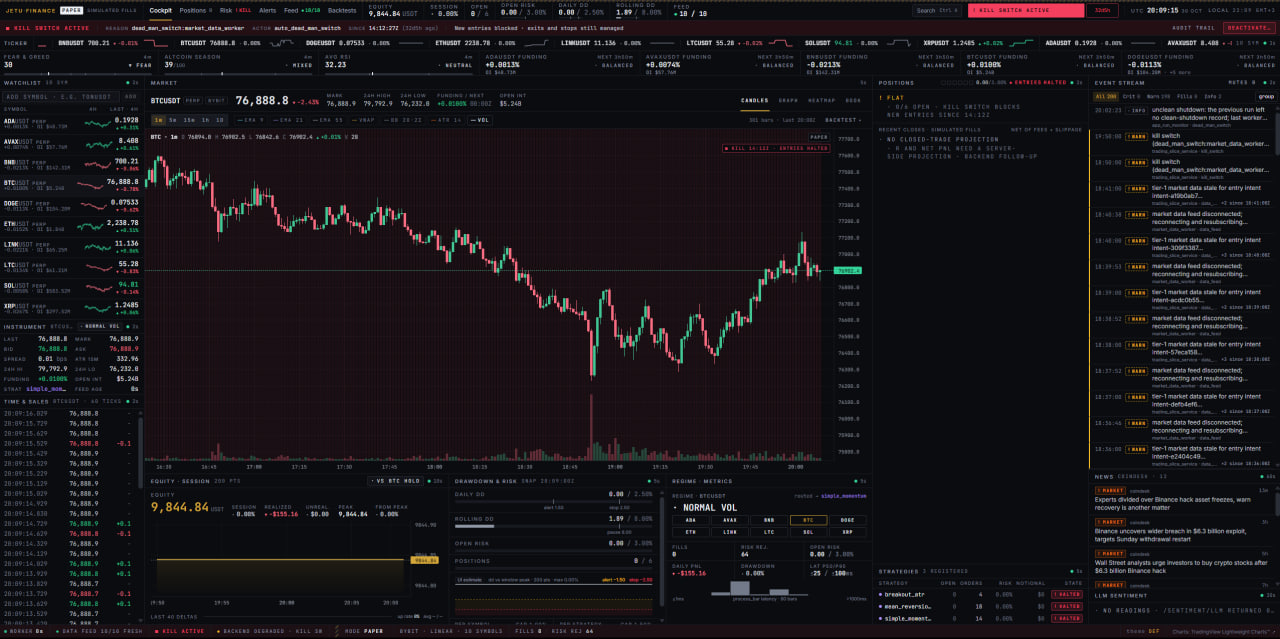This screenshot has width=1280, height=639.
Task: Select the 15m chart timeframe
Action: (x=190, y=119)
